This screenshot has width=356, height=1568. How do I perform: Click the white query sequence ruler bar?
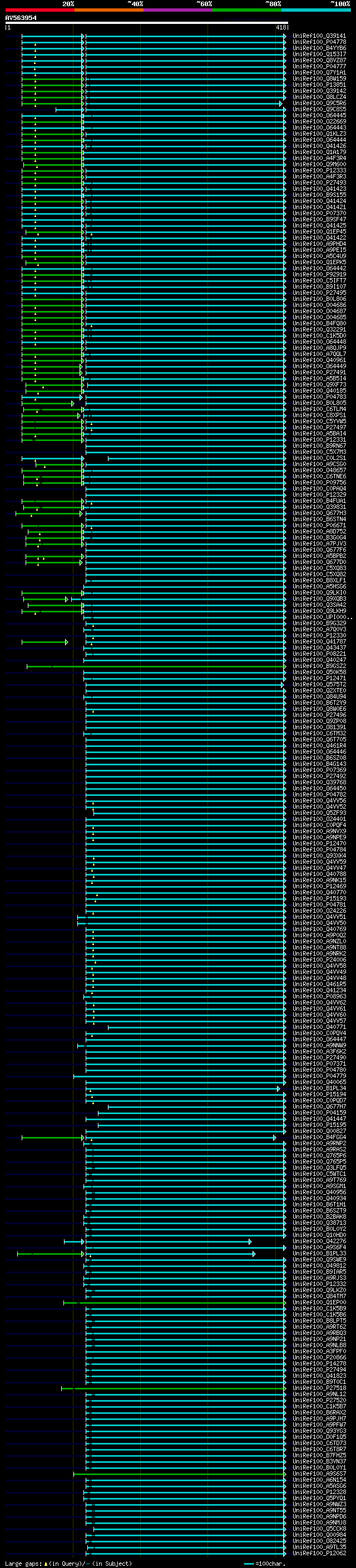pos(147,22)
